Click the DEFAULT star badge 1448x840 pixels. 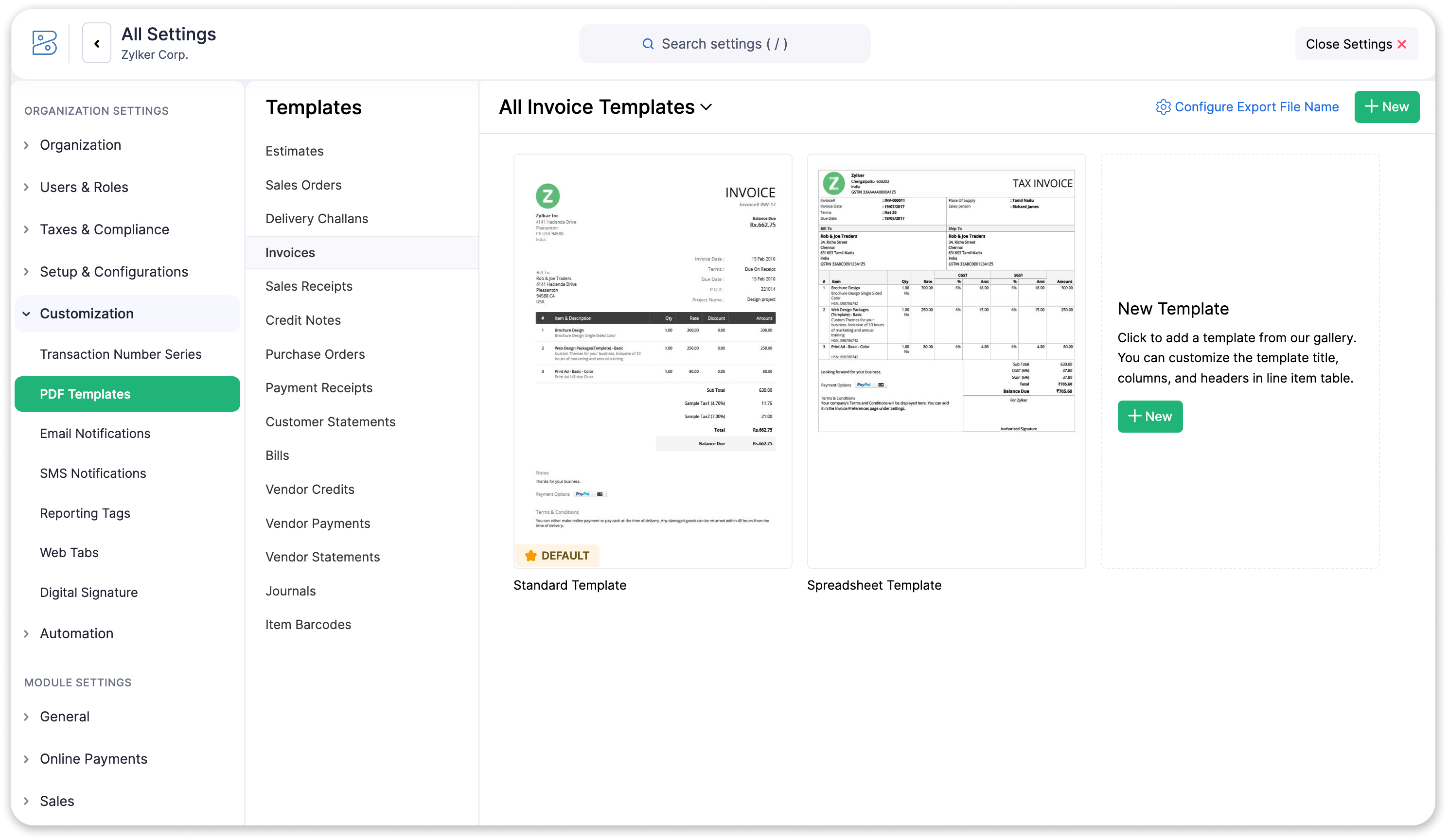pos(557,555)
